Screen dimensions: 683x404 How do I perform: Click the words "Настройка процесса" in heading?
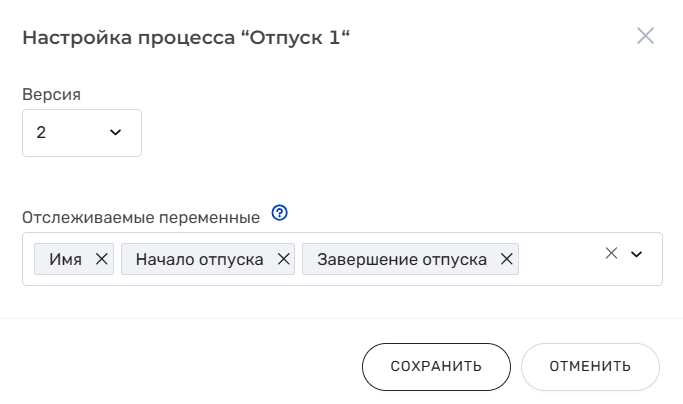(128, 38)
